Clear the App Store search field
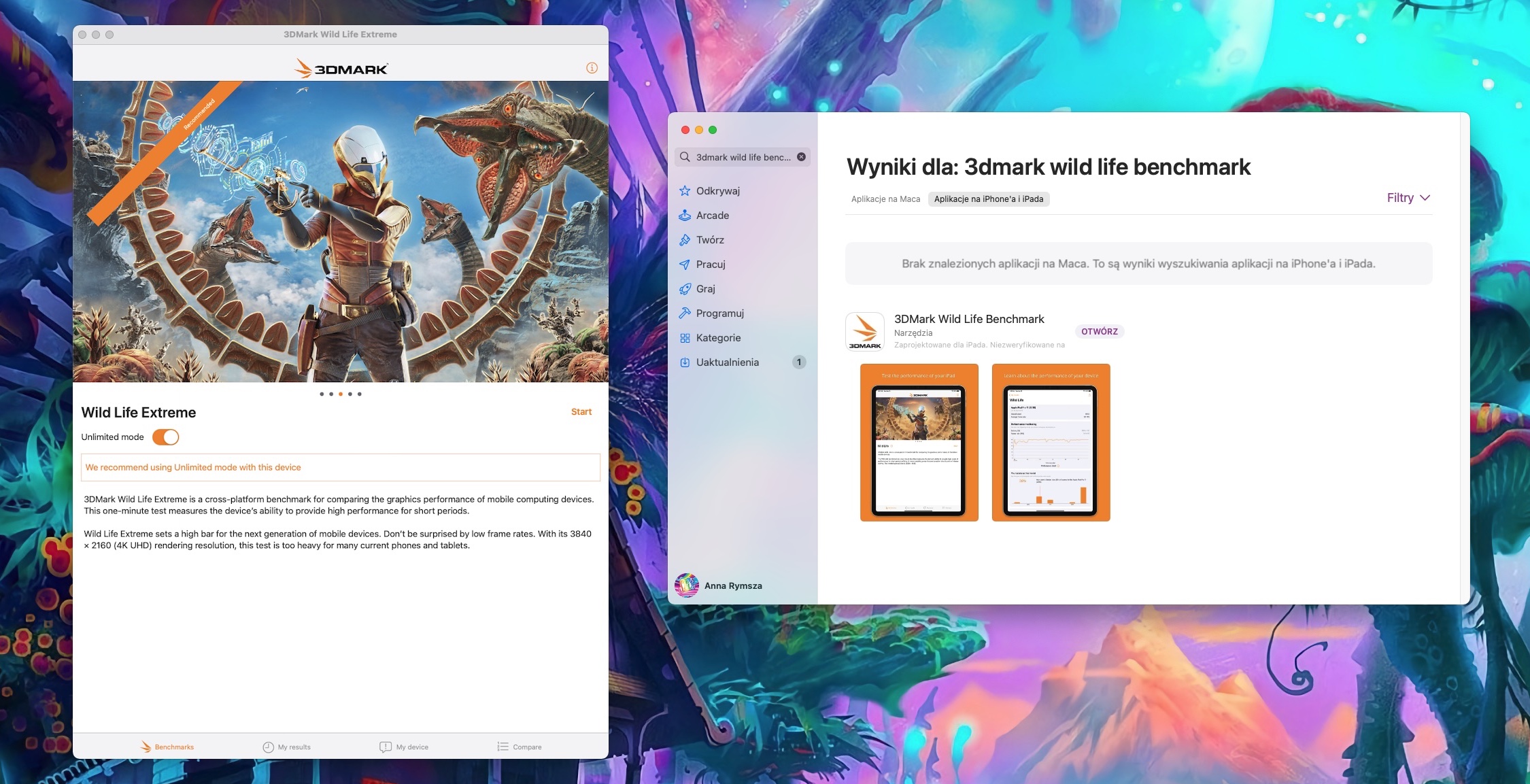Screen dimensions: 1530x784 coord(801,157)
